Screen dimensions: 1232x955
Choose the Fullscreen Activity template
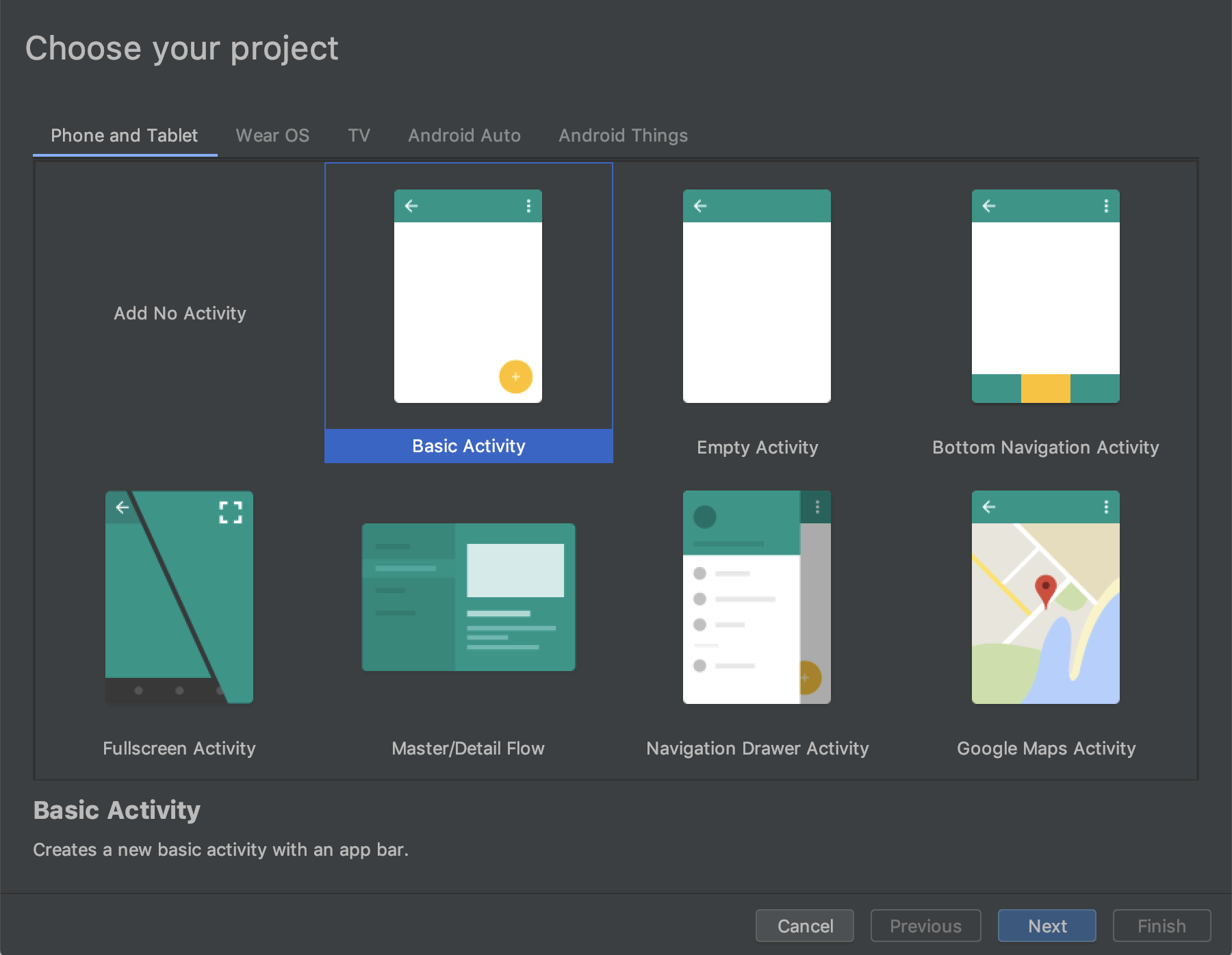pyautogui.click(x=179, y=595)
